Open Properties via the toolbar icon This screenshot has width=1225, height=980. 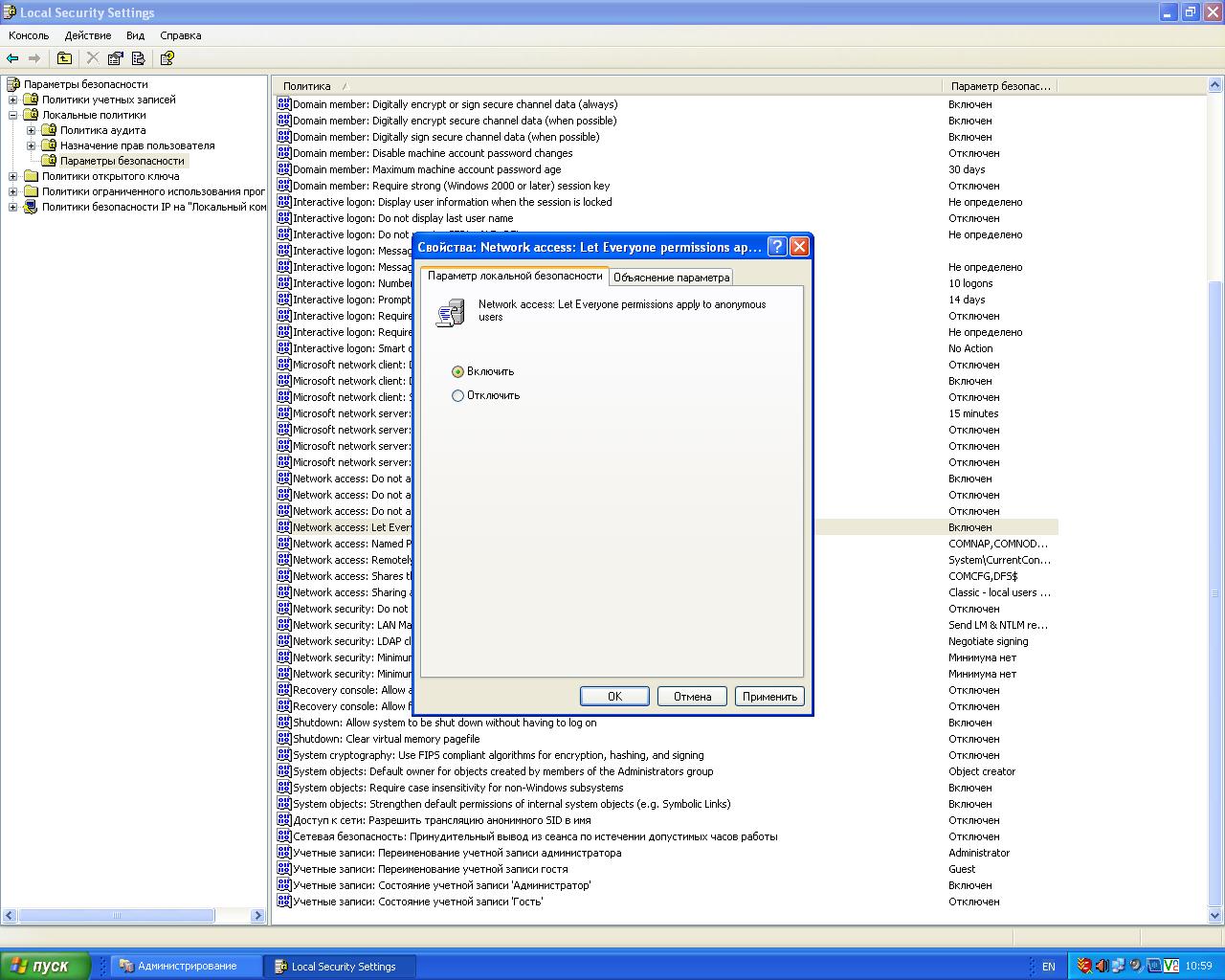coord(116,58)
